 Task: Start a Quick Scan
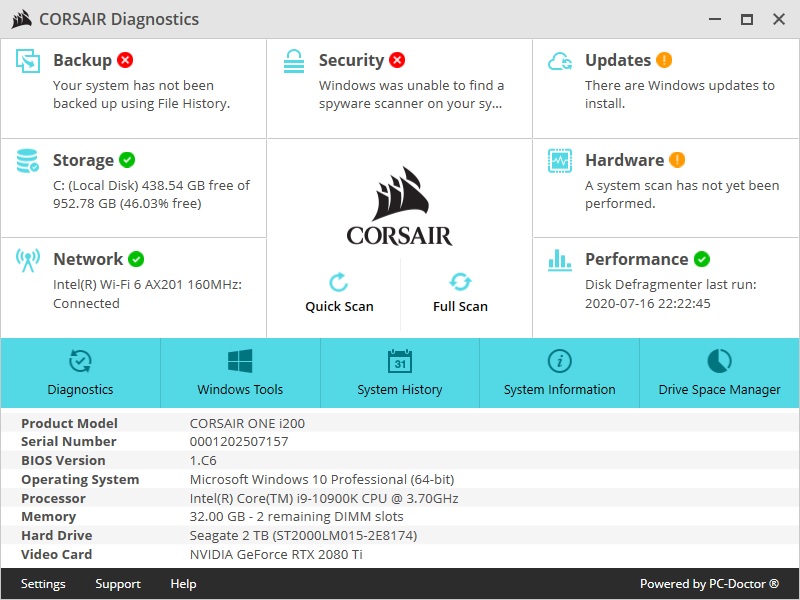(x=339, y=293)
